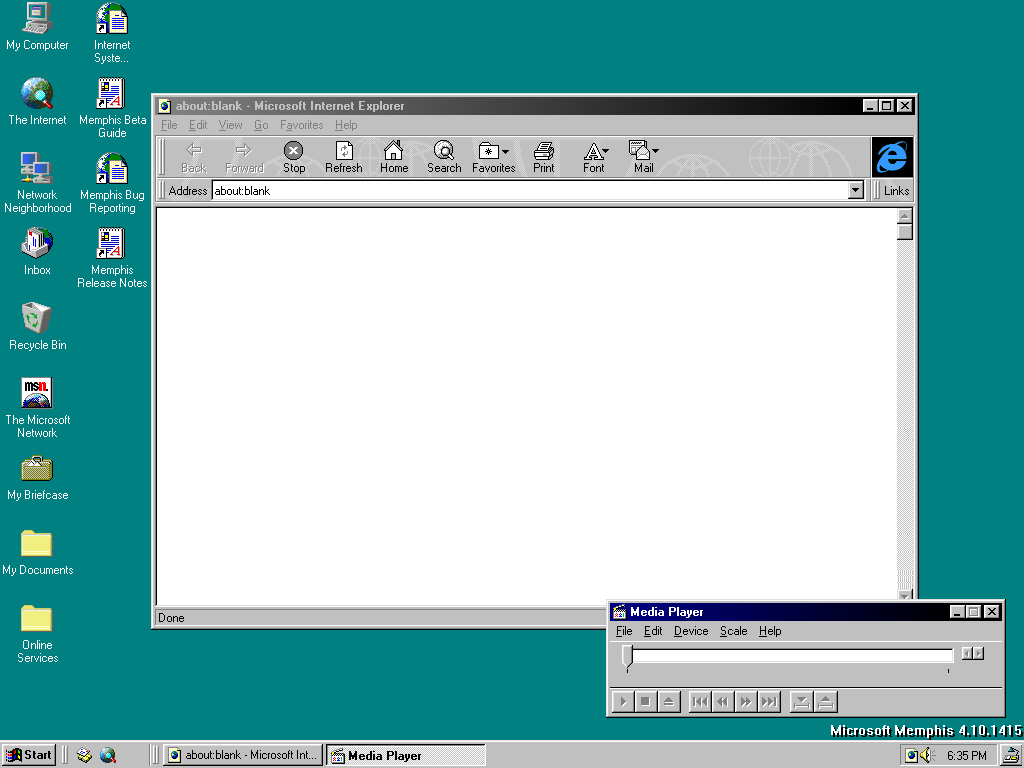Click the Media Player seek slider track
This screenshot has height=768, width=1024.
[x=790, y=656]
